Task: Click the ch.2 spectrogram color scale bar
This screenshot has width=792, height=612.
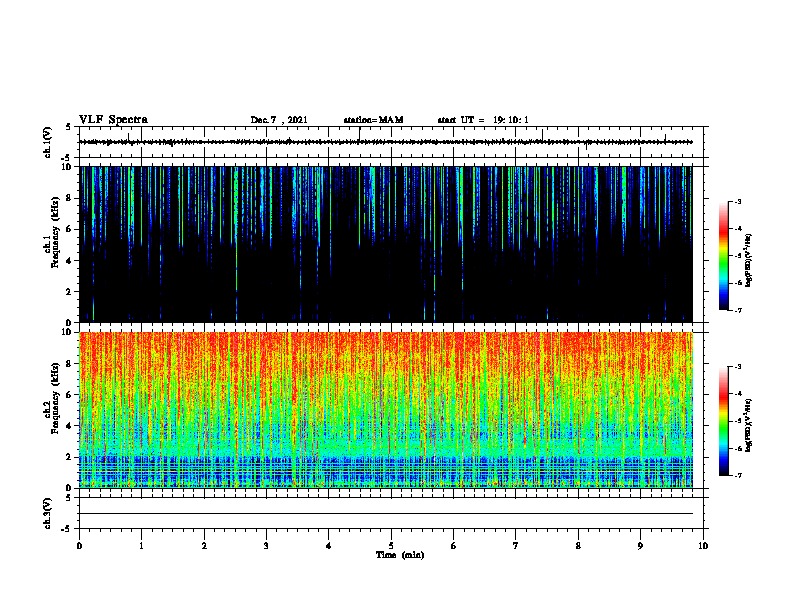Action: [x=724, y=421]
